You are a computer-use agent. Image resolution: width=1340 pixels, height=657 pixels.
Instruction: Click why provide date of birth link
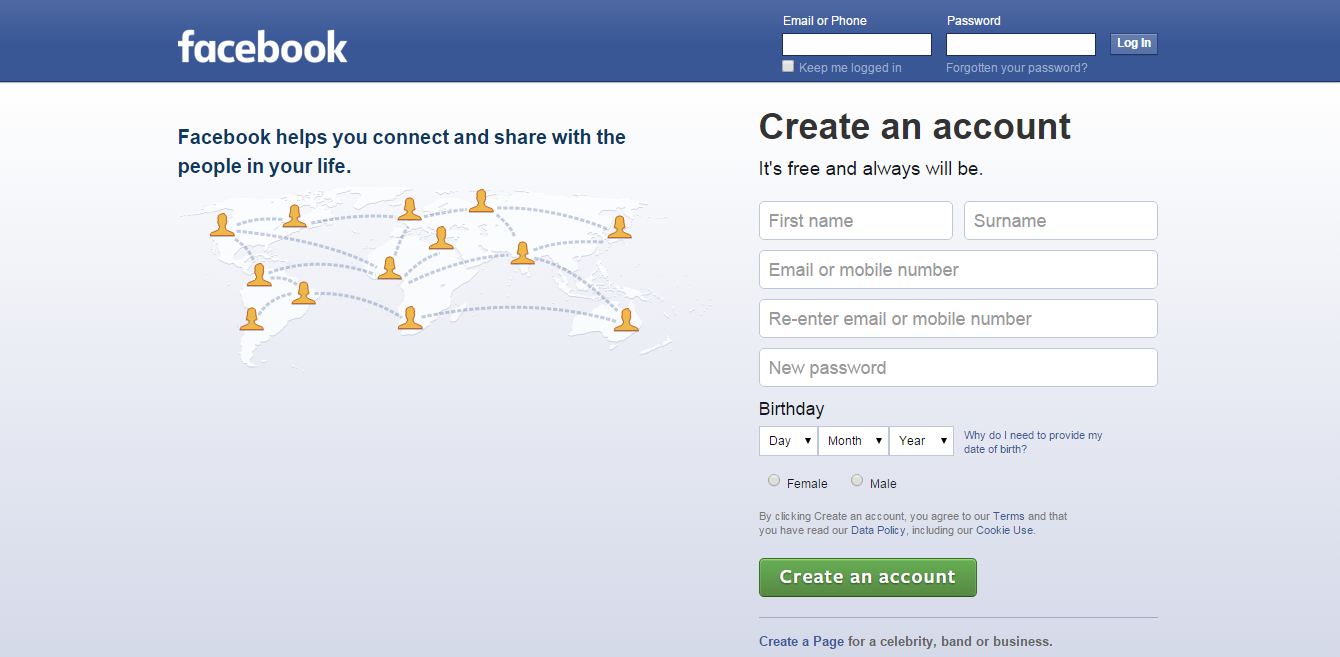pyautogui.click(x=1033, y=442)
